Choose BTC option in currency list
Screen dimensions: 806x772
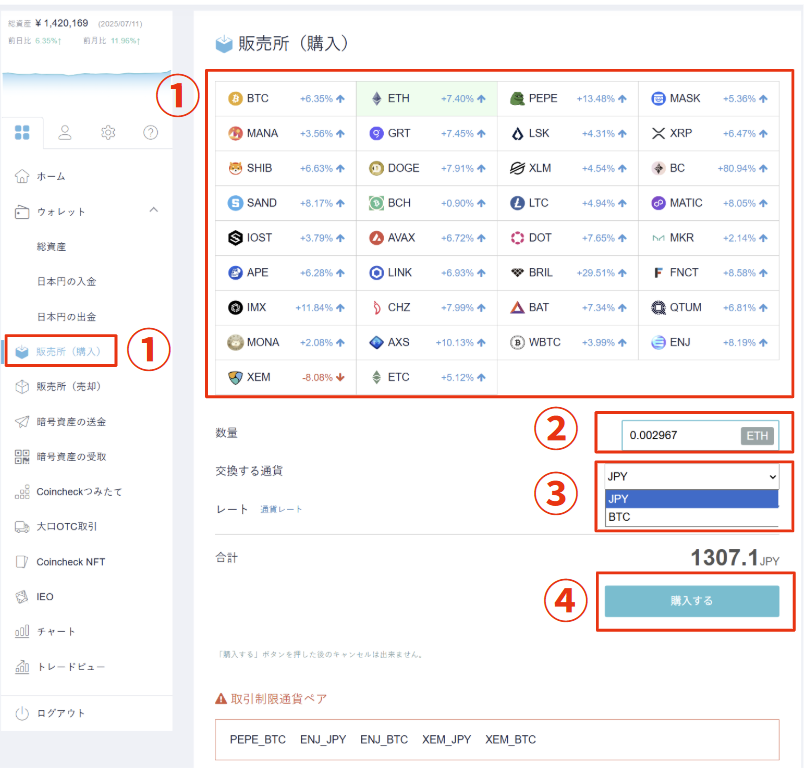[691, 517]
